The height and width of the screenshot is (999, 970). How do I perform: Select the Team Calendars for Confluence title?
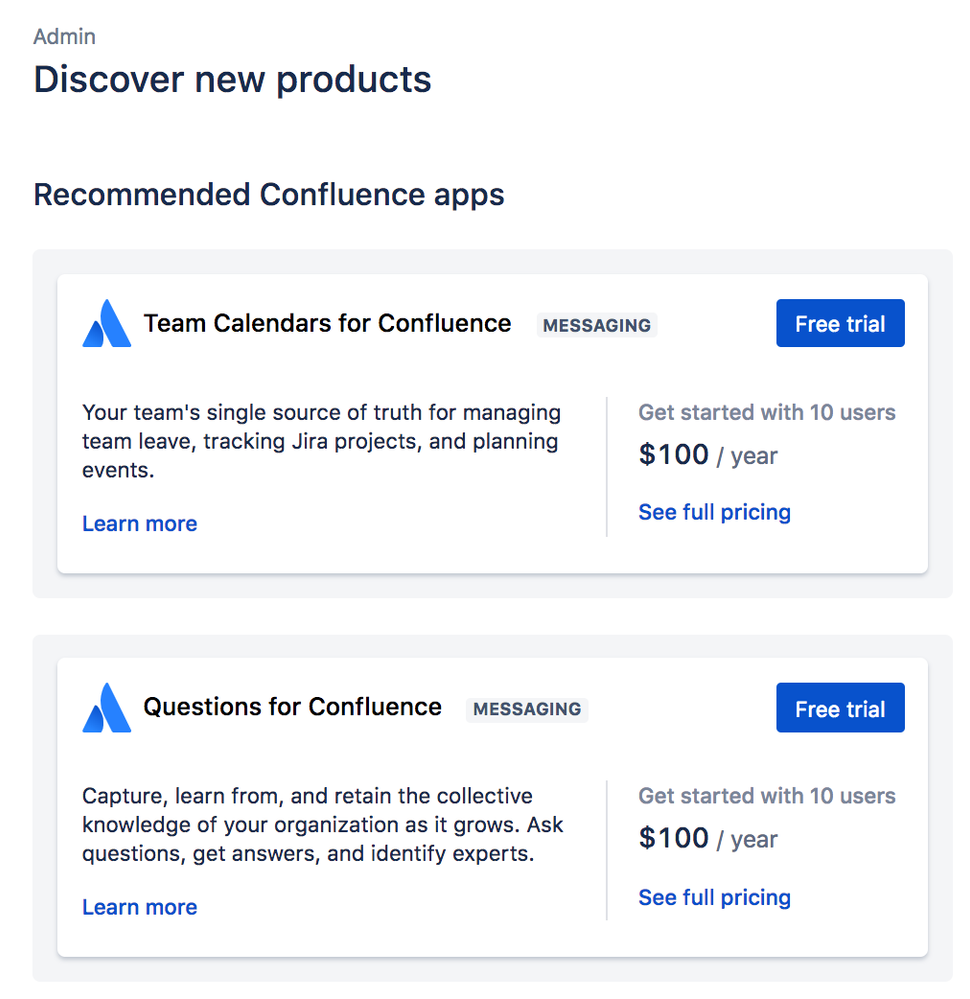tap(328, 323)
